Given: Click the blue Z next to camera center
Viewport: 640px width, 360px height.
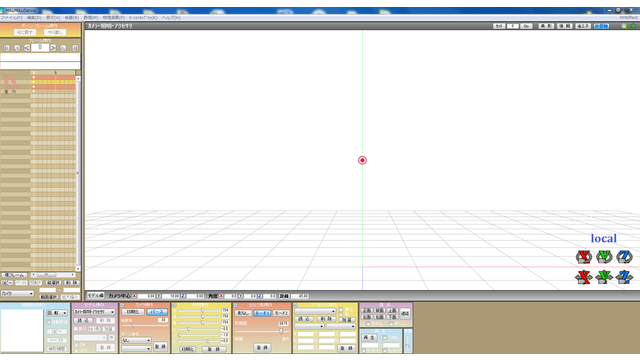Looking at the screenshot, I should click(x=183, y=296).
